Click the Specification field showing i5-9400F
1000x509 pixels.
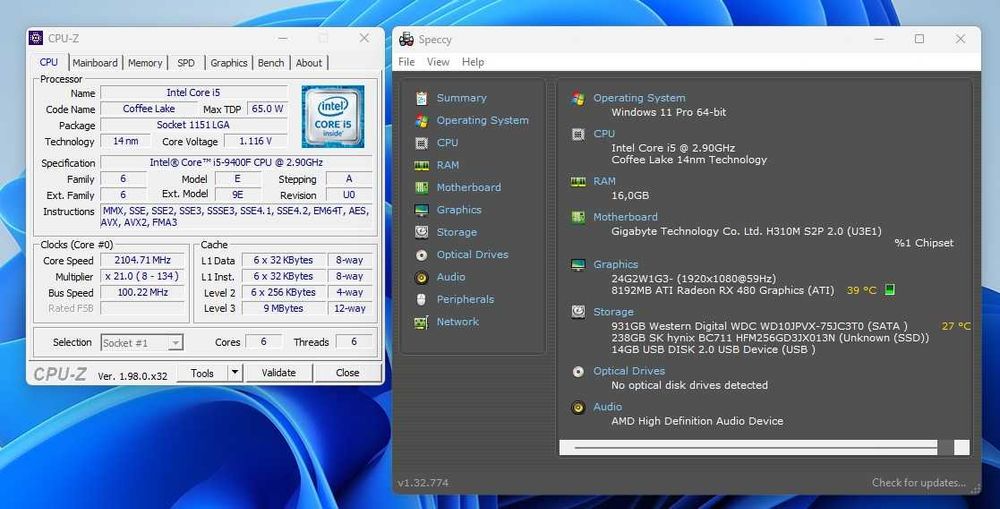[236, 163]
